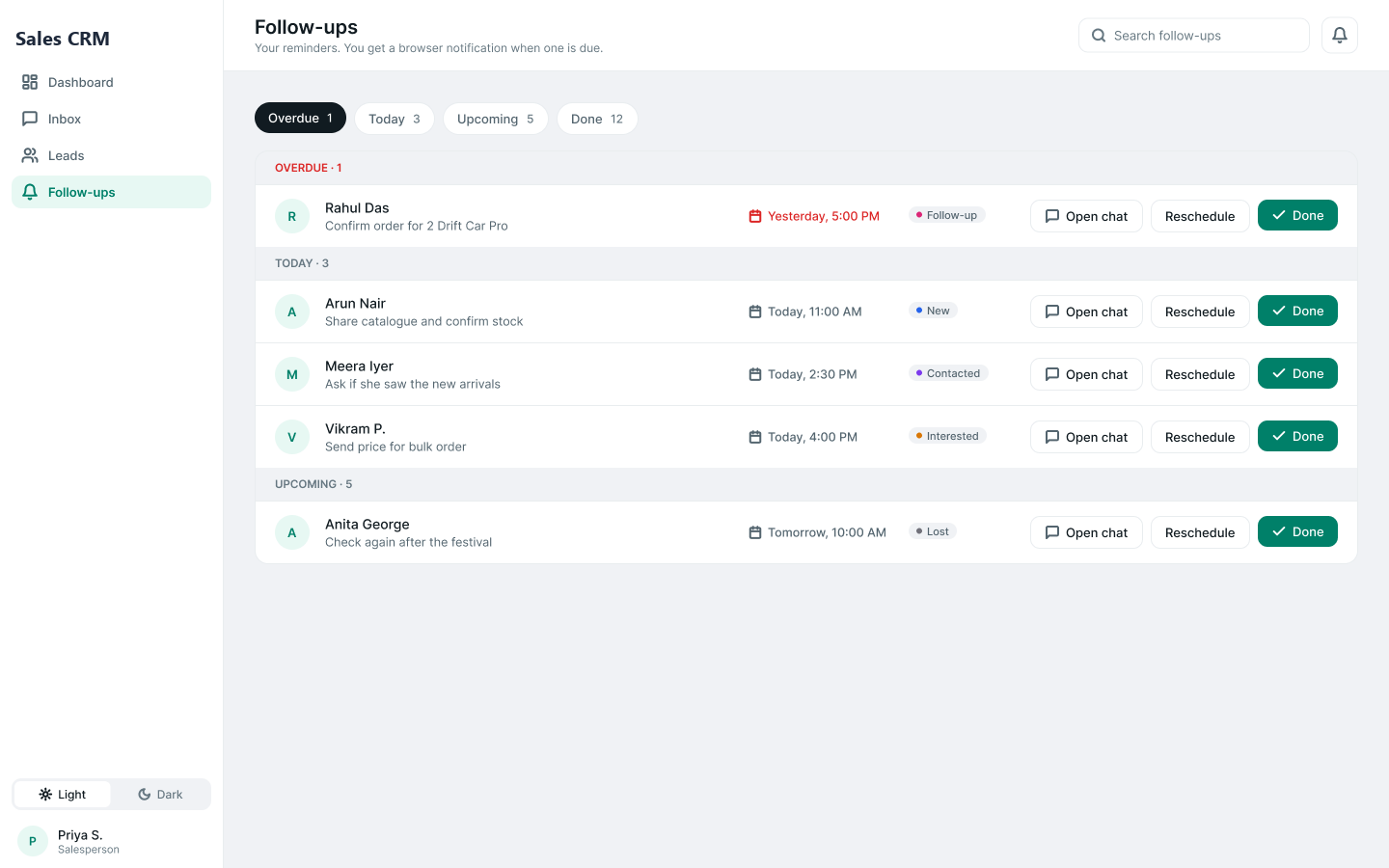This screenshot has width=1389, height=868.
Task: Click Meera Iyer avatar circle
Action: [x=292, y=374]
